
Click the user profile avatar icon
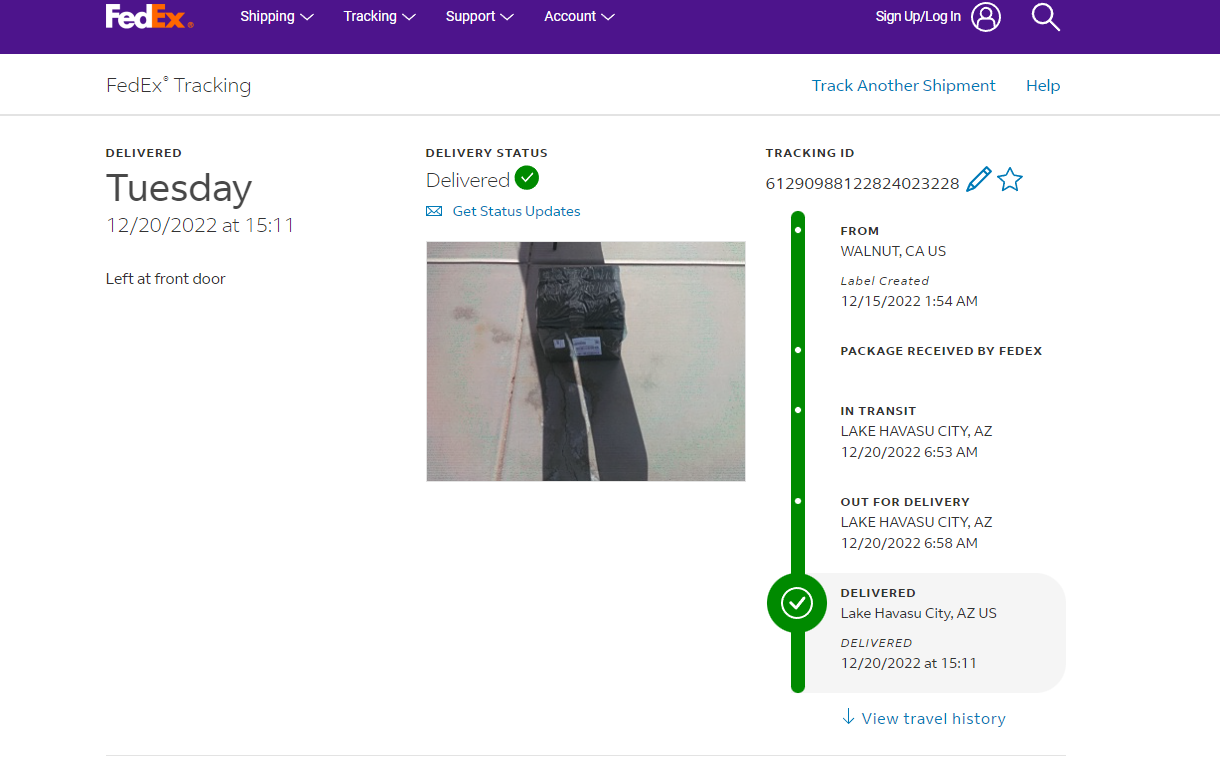[x=985, y=17]
